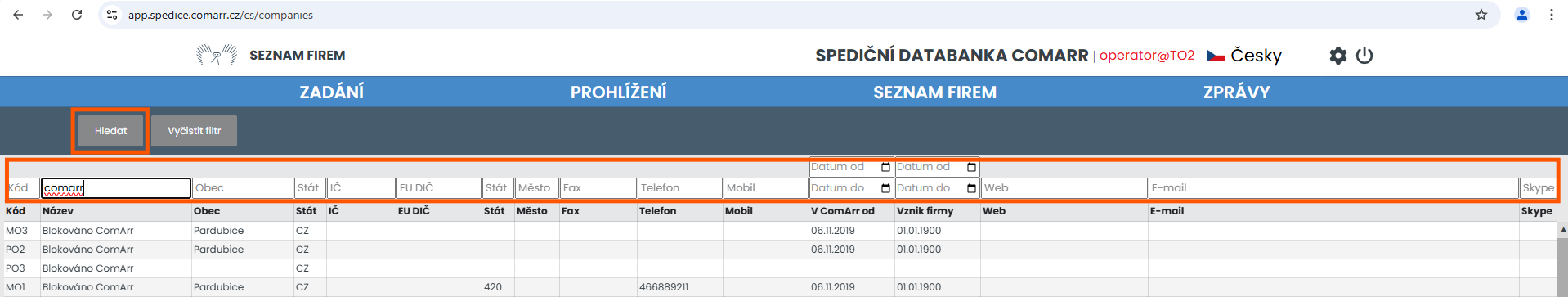1568x297 pixels.
Task: Sort by Vznik firmy column header
Action: pyautogui.click(x=925, y=211)
